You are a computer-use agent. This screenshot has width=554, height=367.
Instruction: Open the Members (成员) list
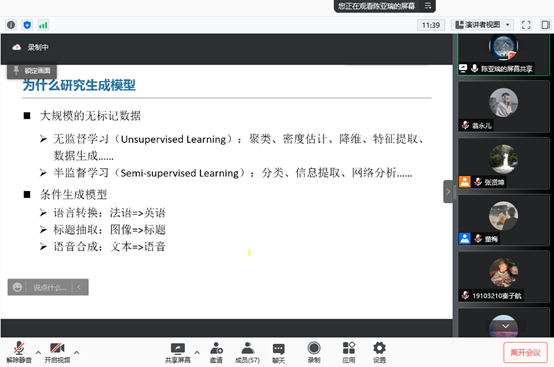(247, 353)
